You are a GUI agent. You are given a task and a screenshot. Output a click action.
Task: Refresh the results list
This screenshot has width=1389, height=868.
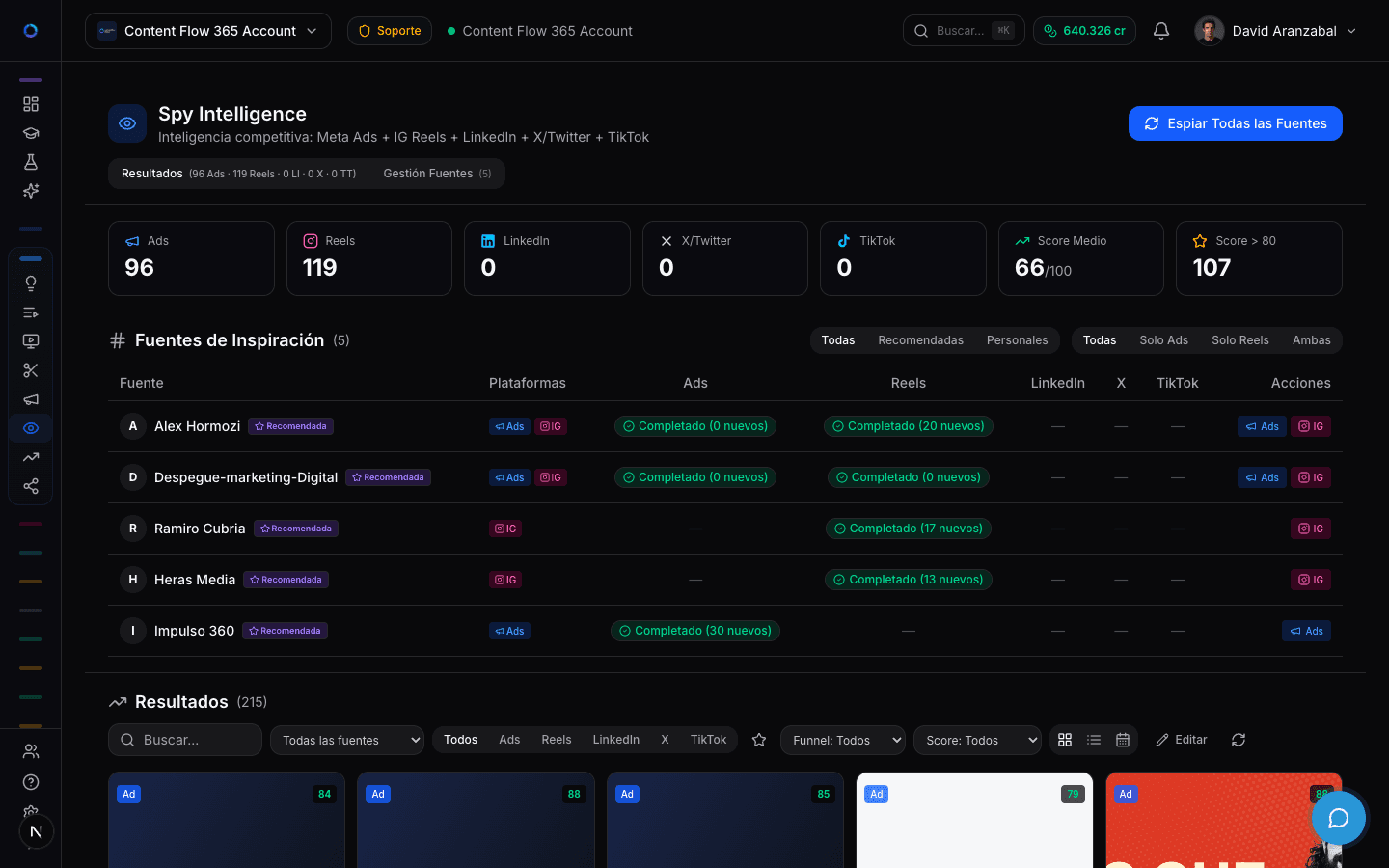pos(1239,740)
